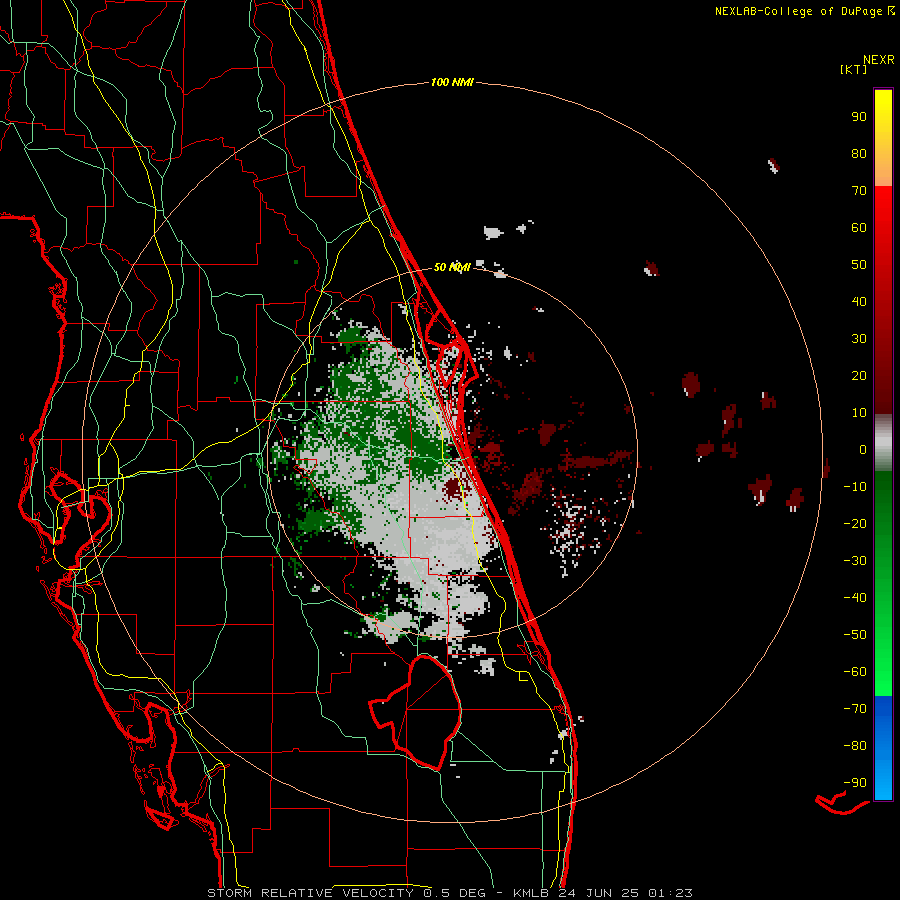Click the 20 value on the velocity scale
Screen dimensions: 900x900
[x=859, y=375]
